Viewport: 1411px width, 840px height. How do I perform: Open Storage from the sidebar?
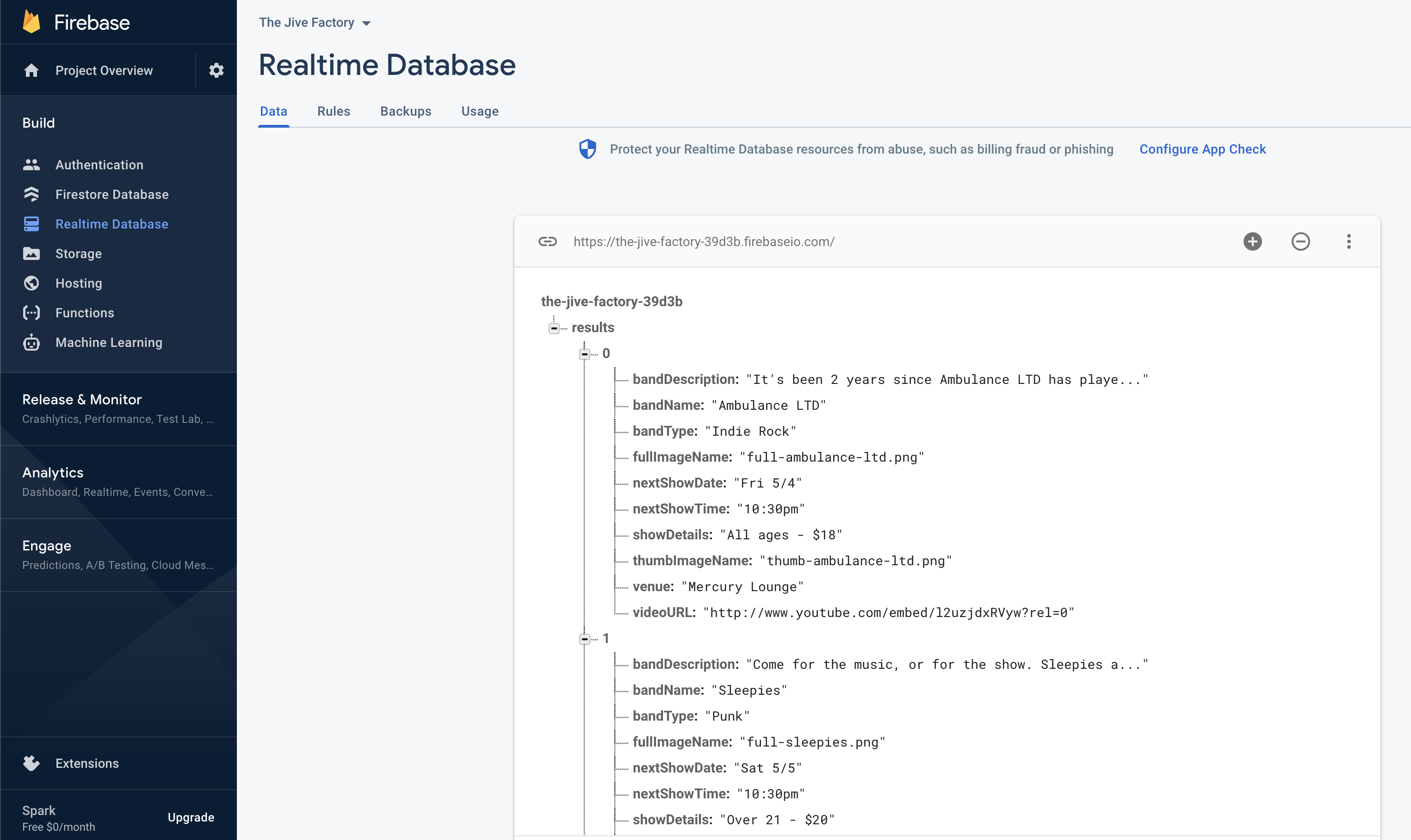[x=78, y=253]
